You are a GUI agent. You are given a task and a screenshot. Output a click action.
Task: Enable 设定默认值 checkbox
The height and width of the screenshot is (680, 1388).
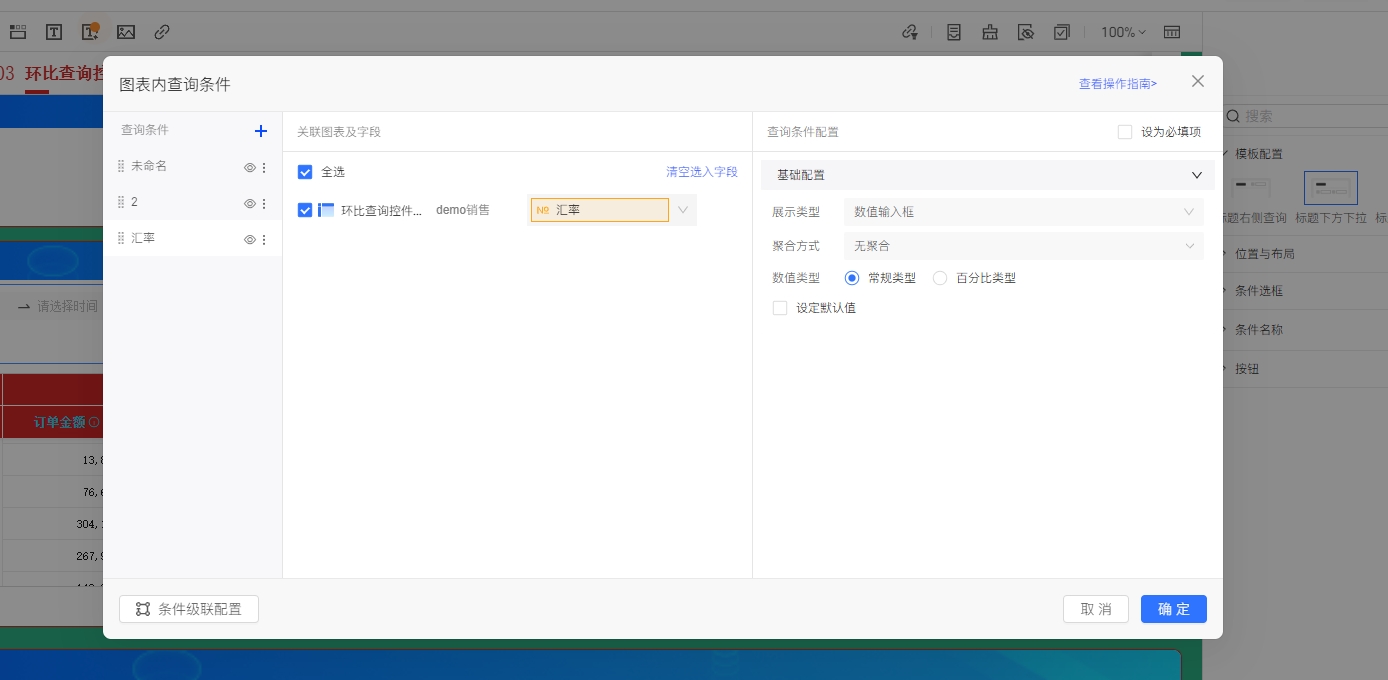tap(780, 308)
